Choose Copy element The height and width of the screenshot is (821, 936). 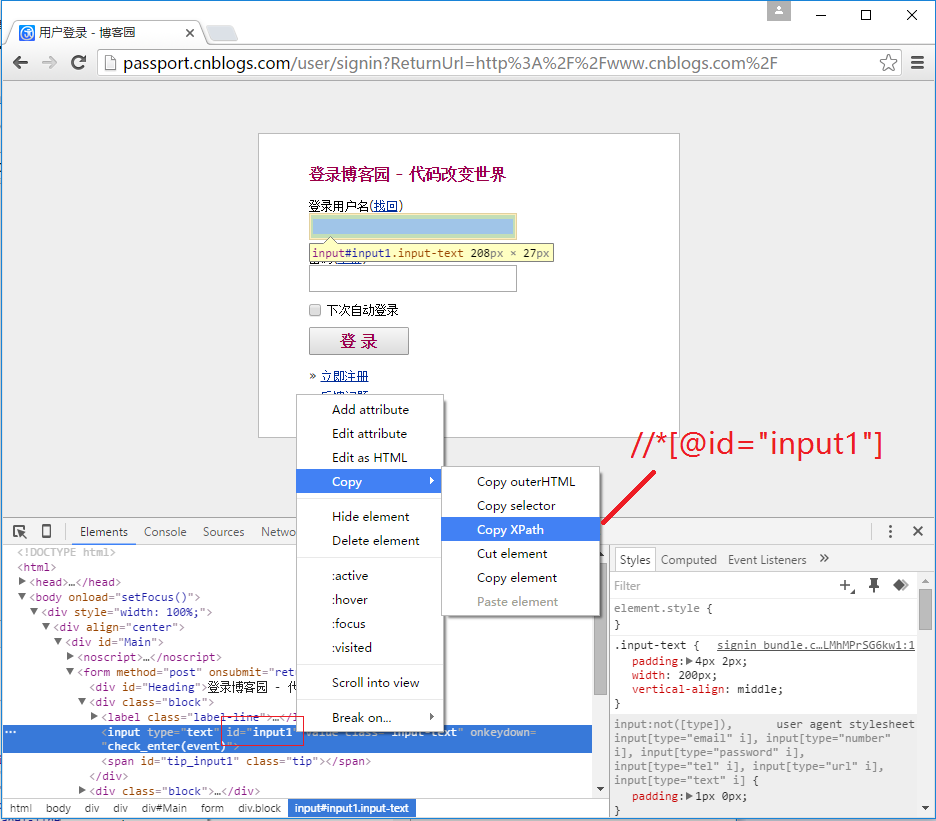click(521, 577)
